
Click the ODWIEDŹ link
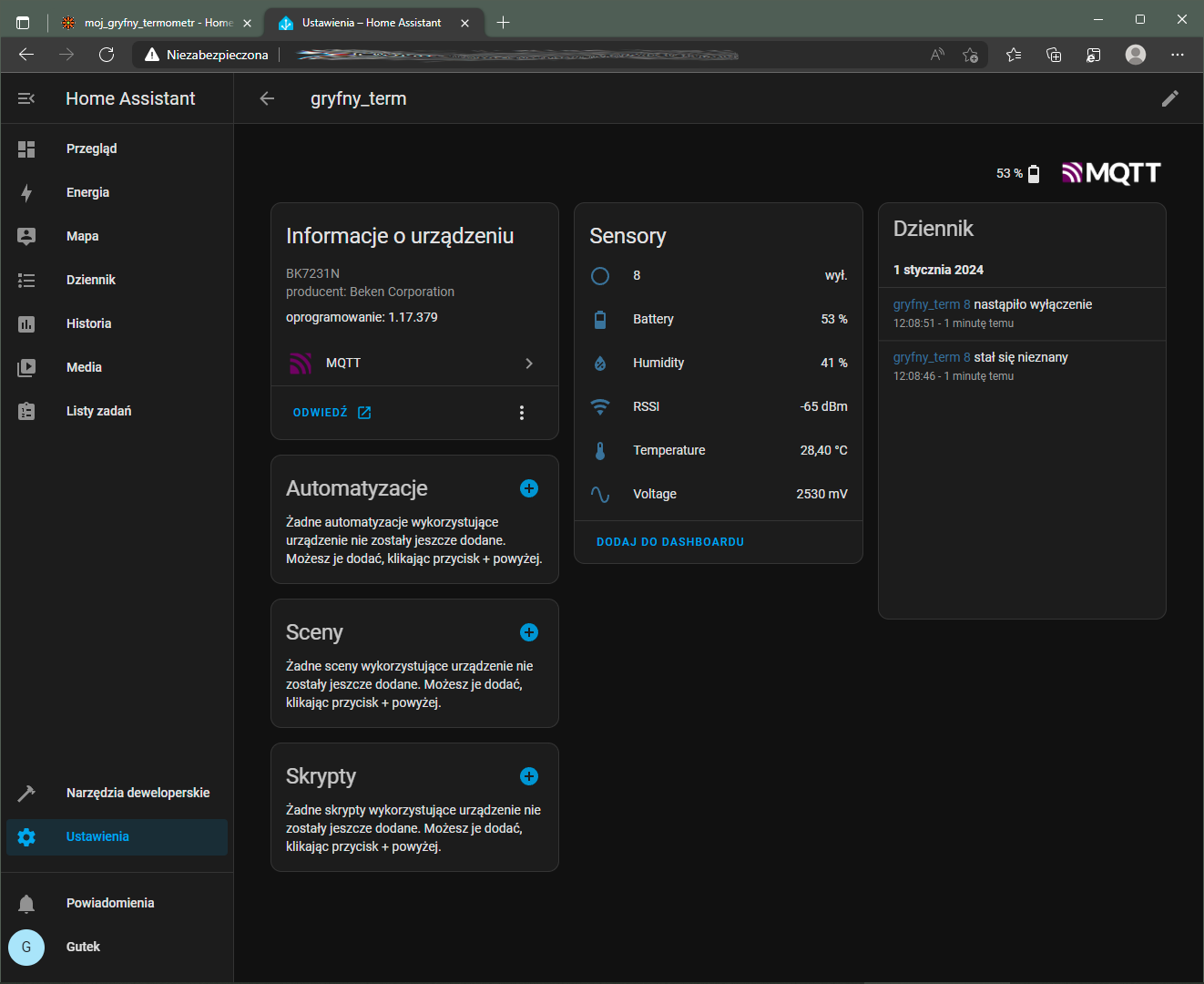[332, 413]
